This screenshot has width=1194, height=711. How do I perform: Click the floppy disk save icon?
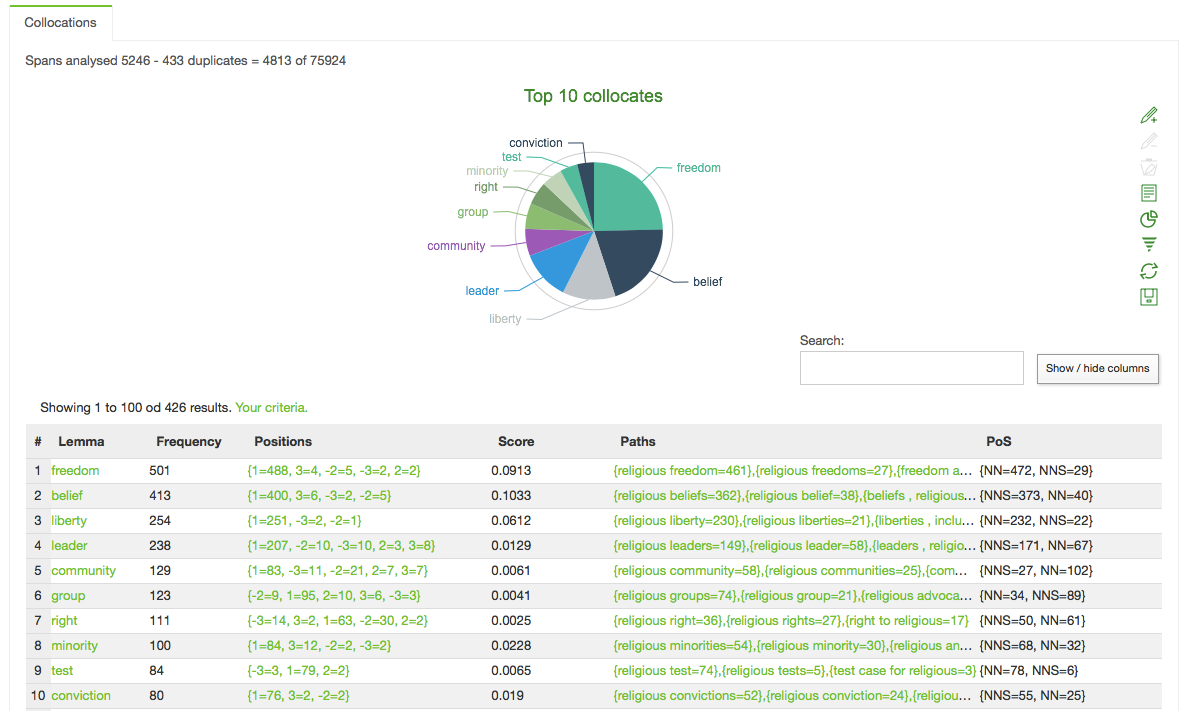tap(1149, 297)
